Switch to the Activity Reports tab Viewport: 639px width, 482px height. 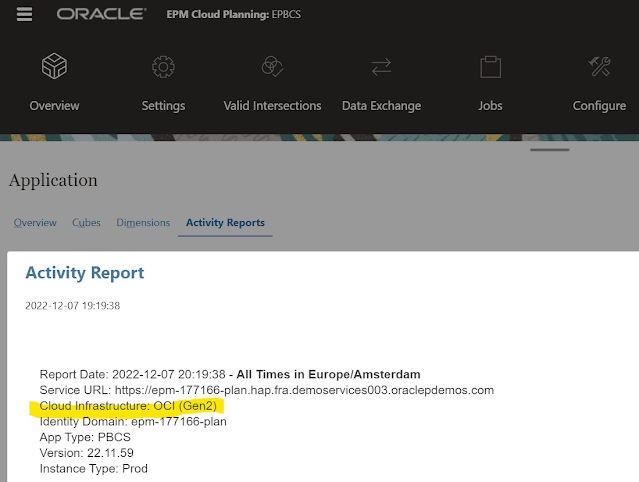[225, 223]
